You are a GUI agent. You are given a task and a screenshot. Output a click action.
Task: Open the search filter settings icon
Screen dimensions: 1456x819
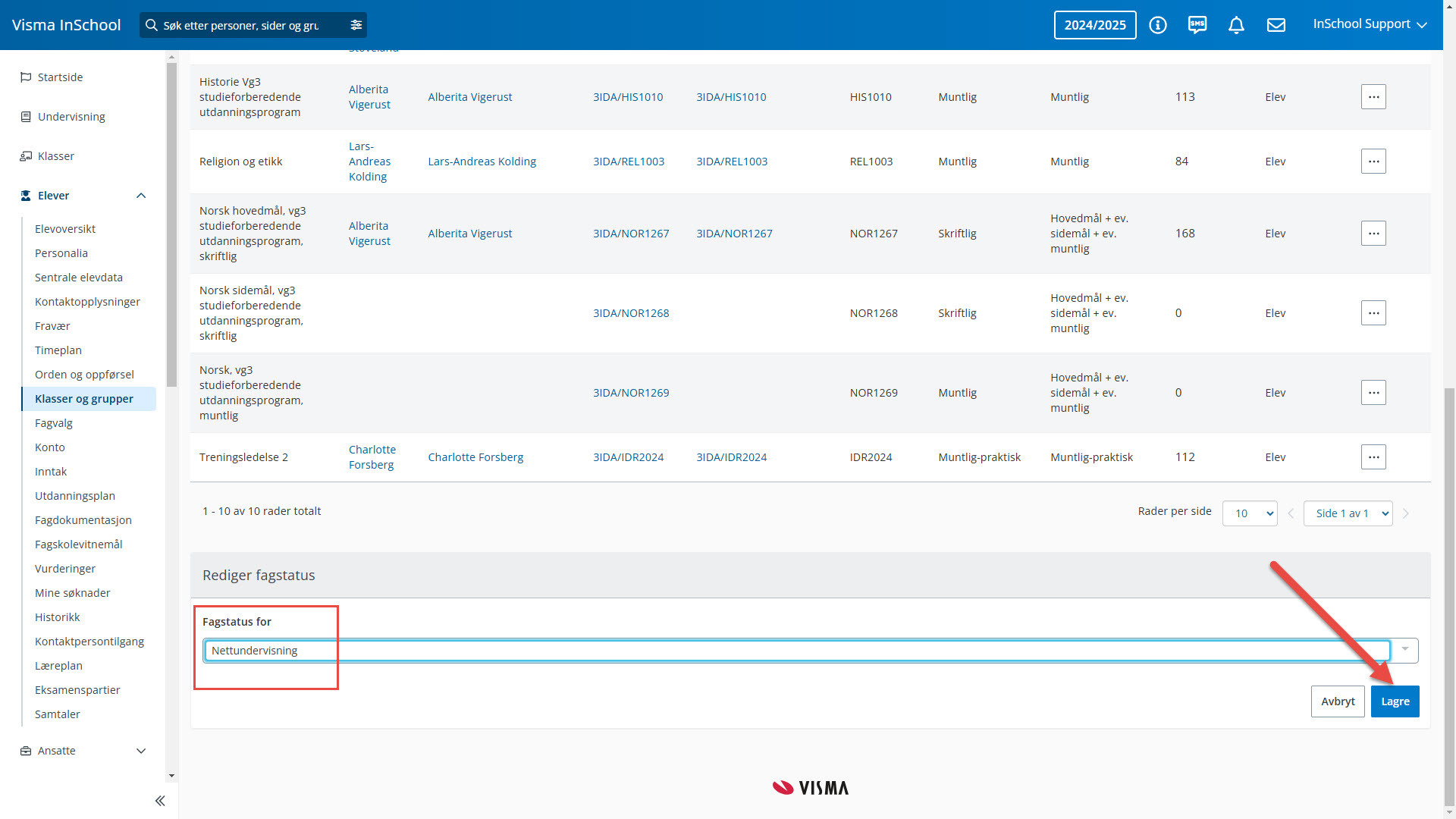tap(356, 25)
